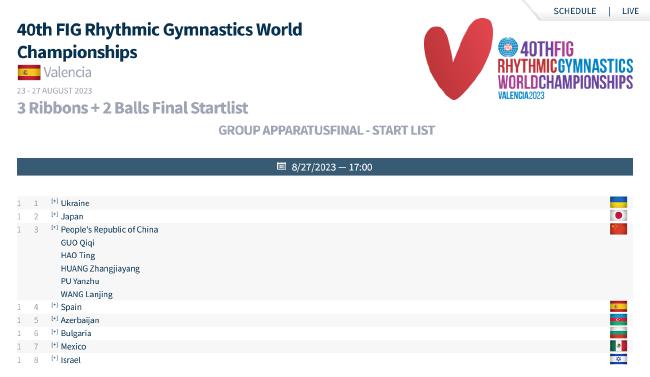Viewport: 650px width, 377px height.
Task: Click the Spanish flag beside Valencia
Action: (x=29, y=73)
